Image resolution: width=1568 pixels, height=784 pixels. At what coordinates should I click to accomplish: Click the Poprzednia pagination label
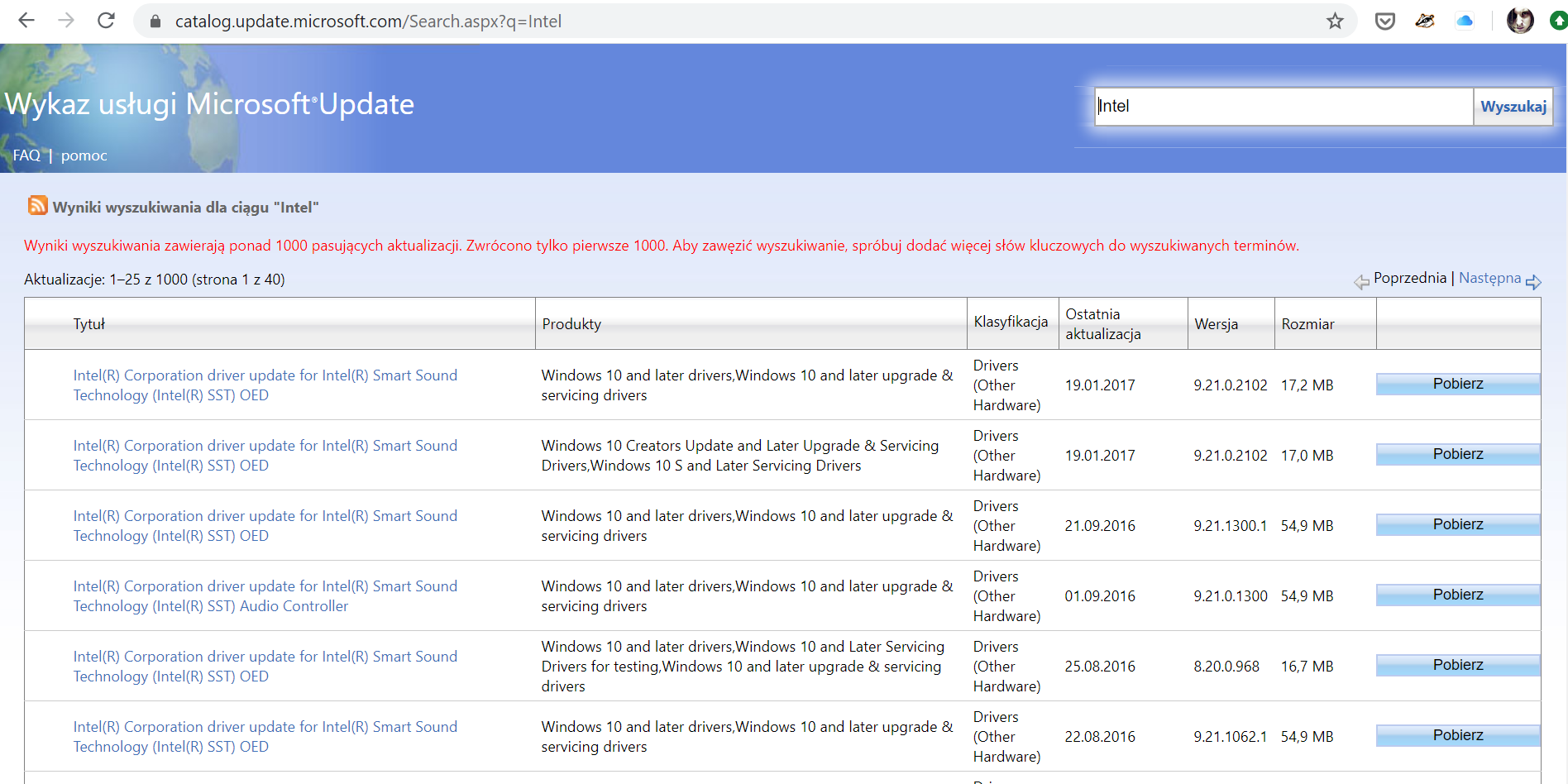1410,278
